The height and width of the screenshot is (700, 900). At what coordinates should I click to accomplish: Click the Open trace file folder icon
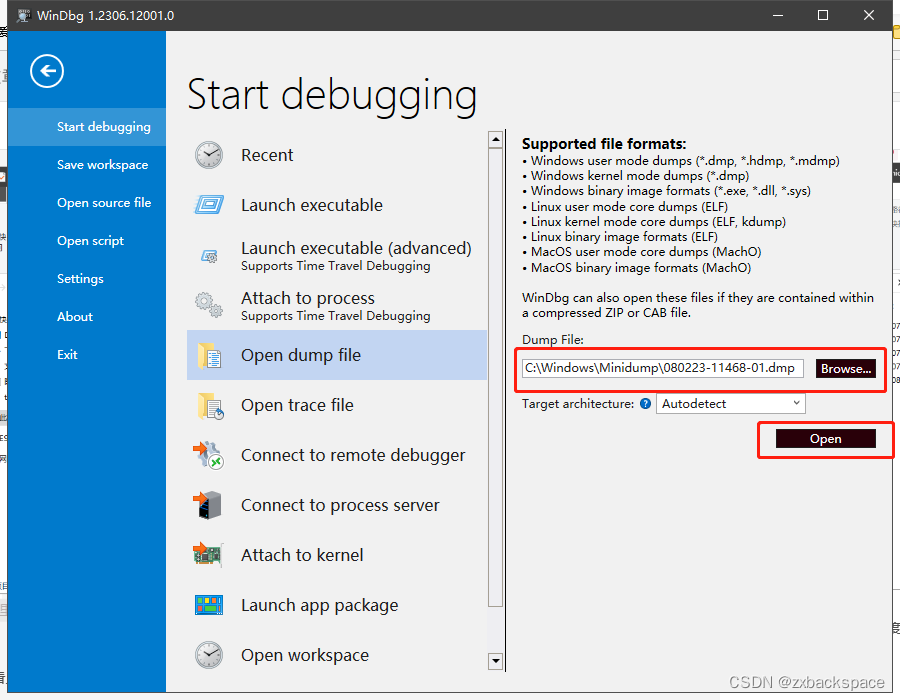(210, 406)
